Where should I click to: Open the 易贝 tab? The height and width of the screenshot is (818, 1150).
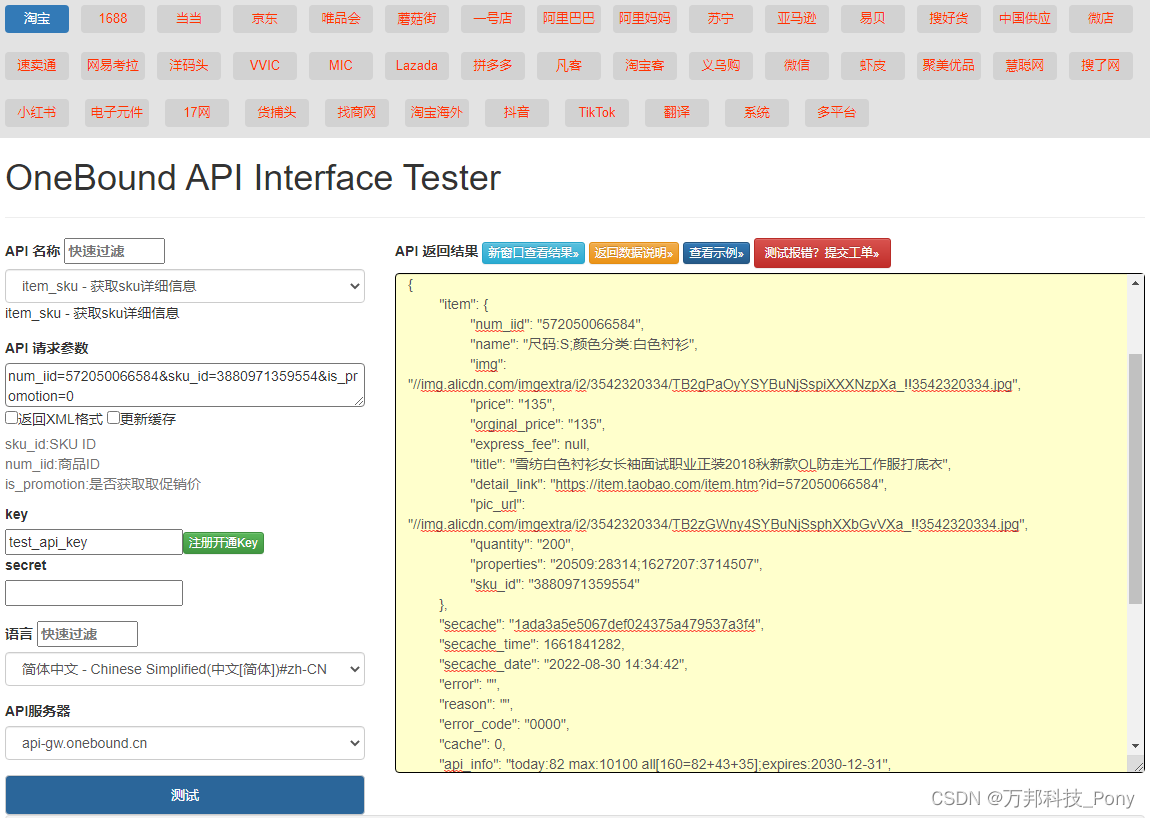[x=873, y=18]
